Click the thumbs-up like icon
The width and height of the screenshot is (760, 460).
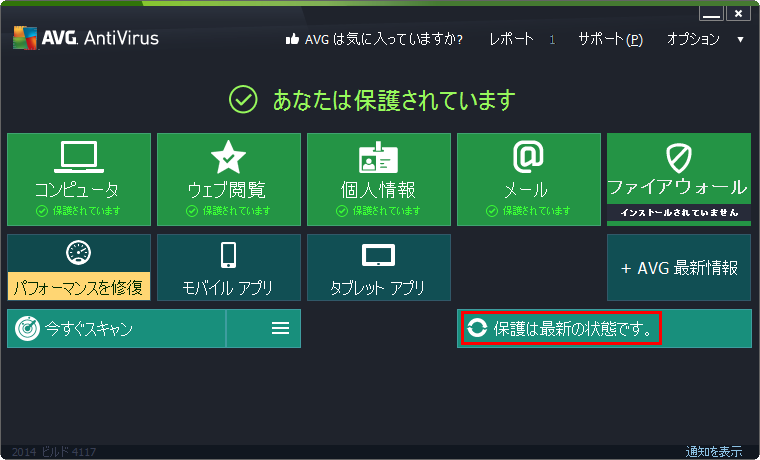[292, 39]
